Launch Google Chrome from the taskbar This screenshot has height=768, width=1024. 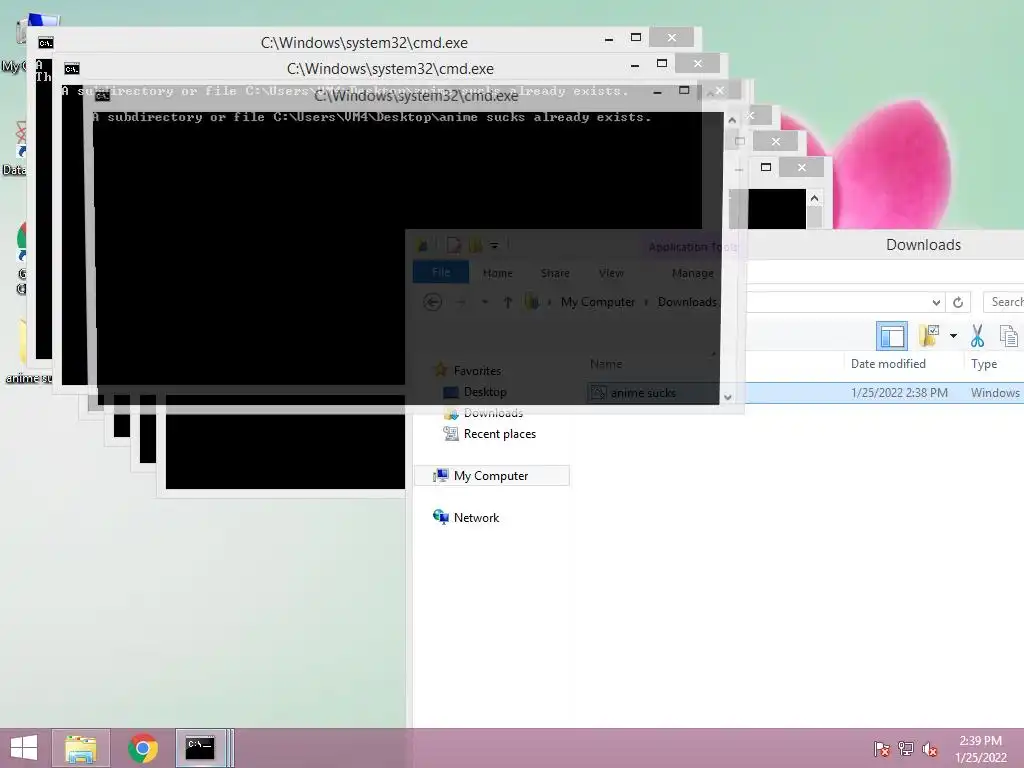(x=143, y=748)
